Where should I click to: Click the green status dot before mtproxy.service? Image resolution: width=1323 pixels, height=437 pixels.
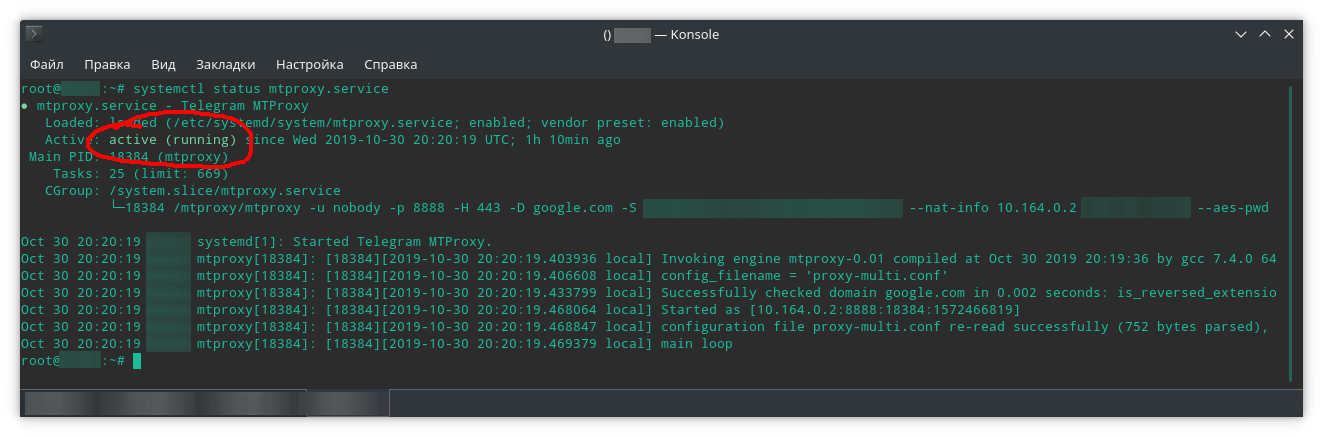pos(25,106)
